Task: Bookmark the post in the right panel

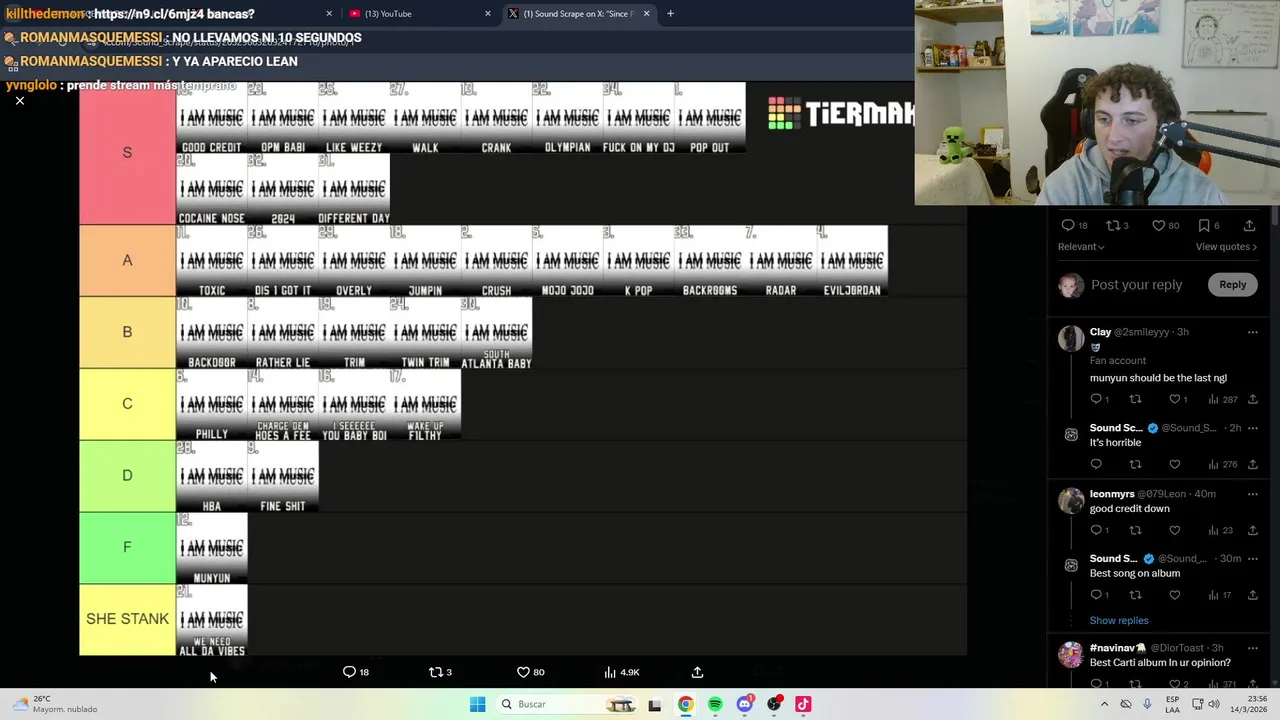Action: (x=1204, y=225)
